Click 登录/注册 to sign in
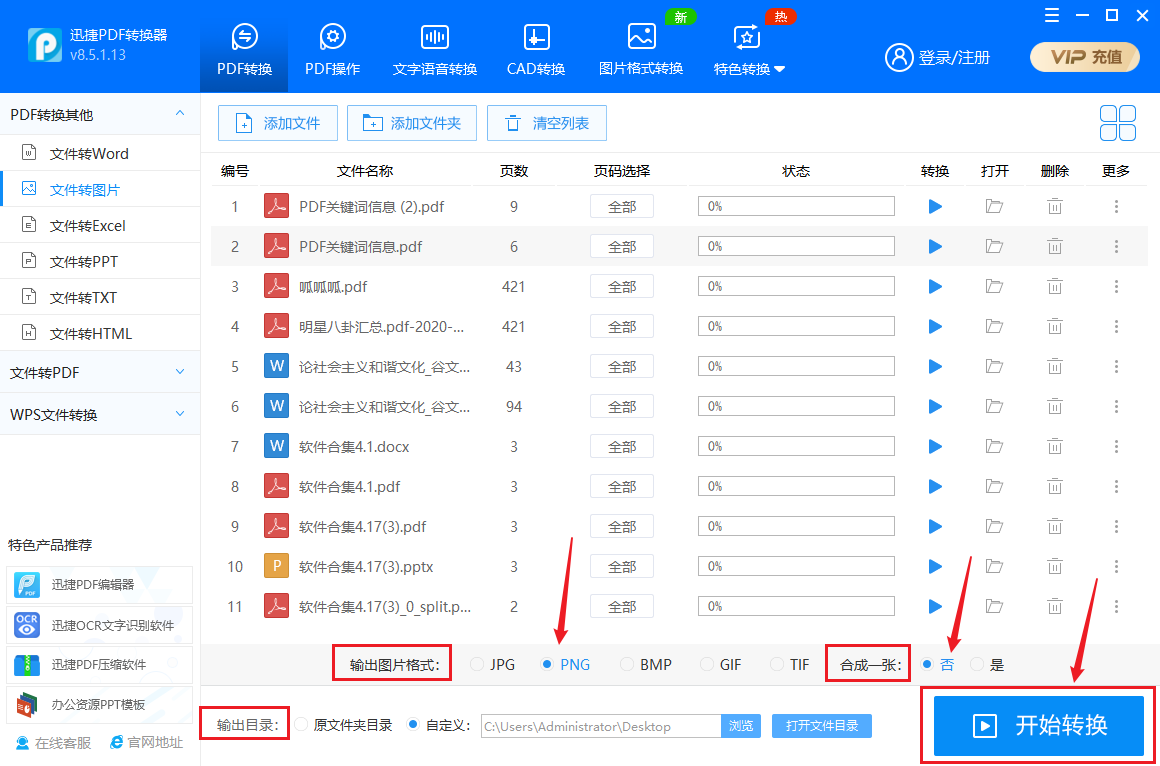 point(938,57)
